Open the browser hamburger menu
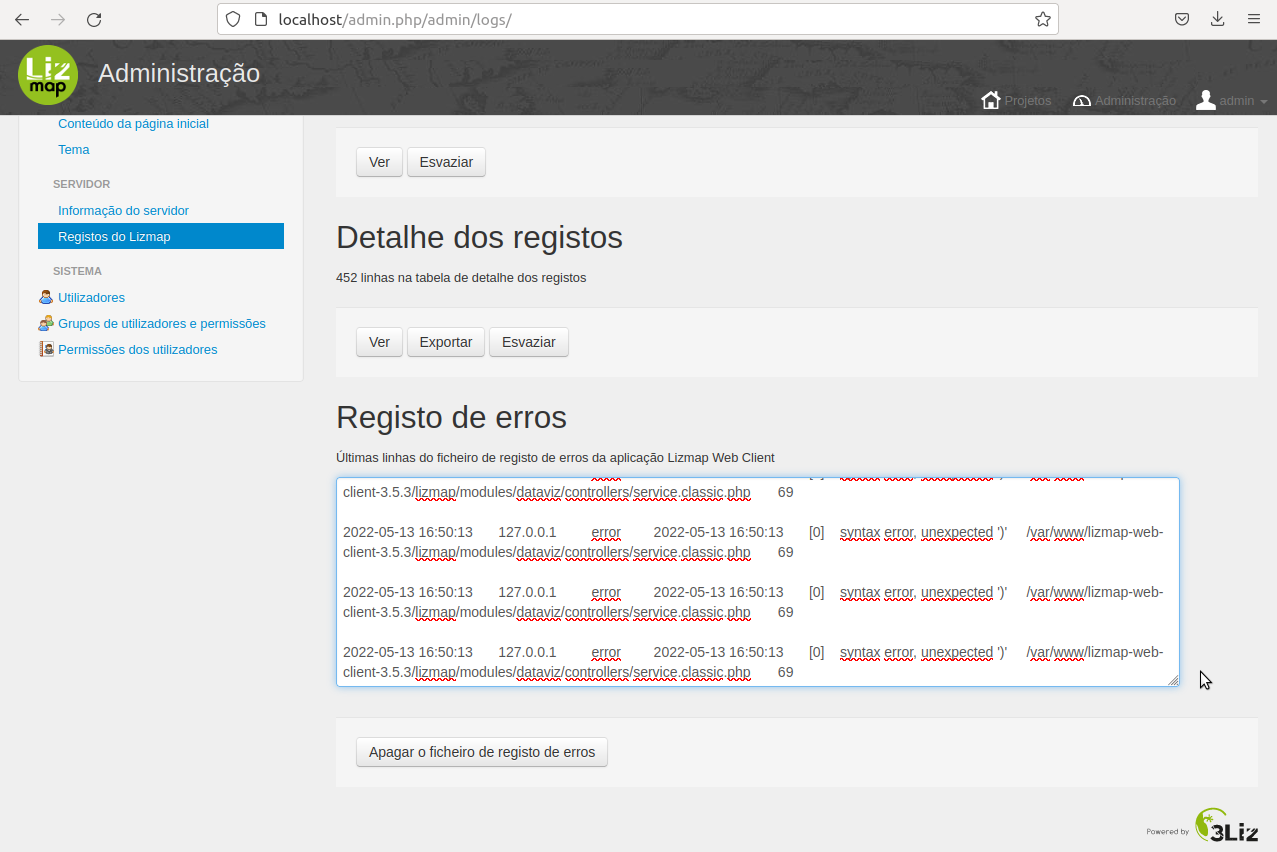This screenshot has height=852, width=1277. pos(1253,18)
